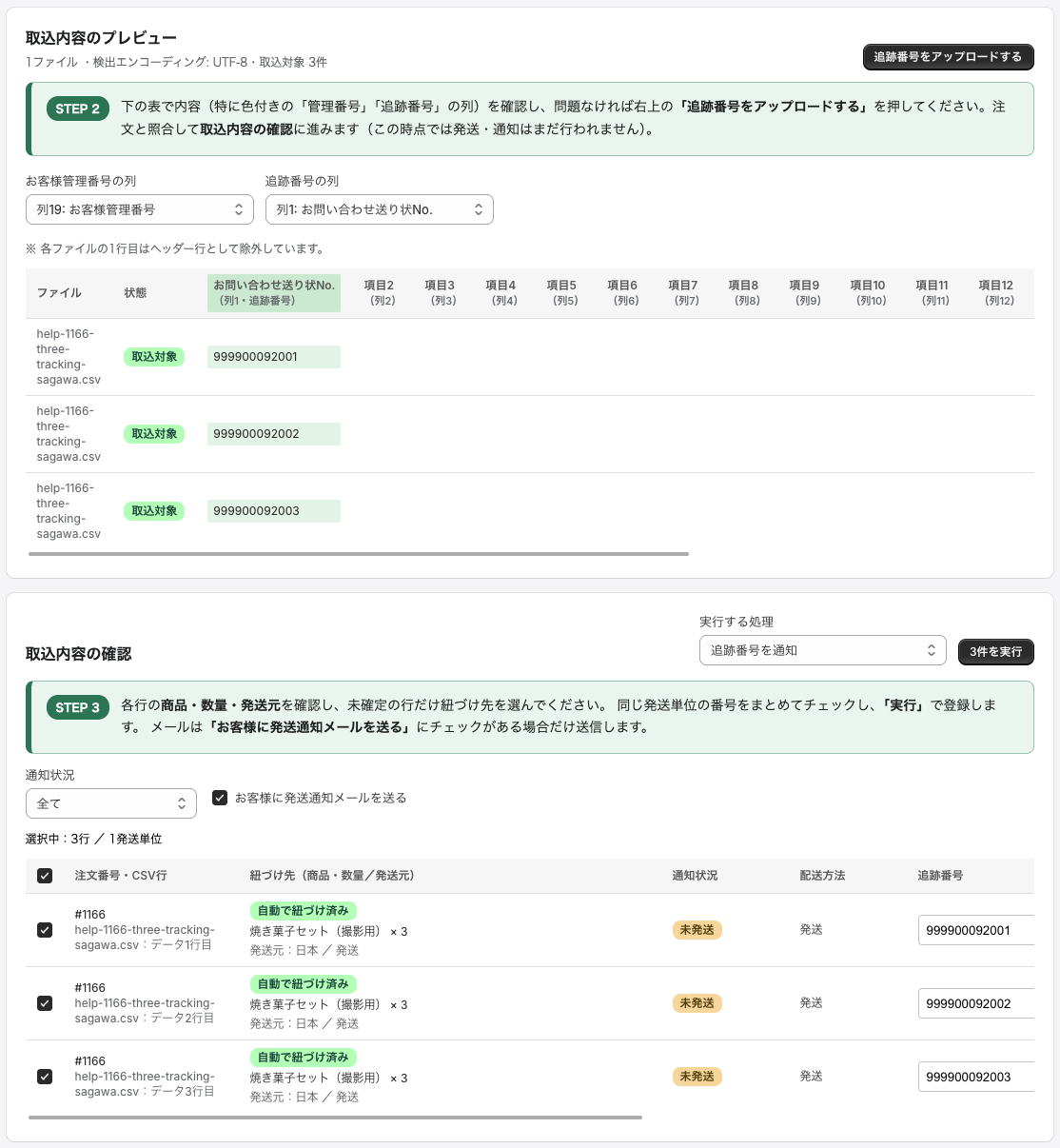Click the 3件を実行 button
The image size is (1060, 1148).
pos(995,652)
